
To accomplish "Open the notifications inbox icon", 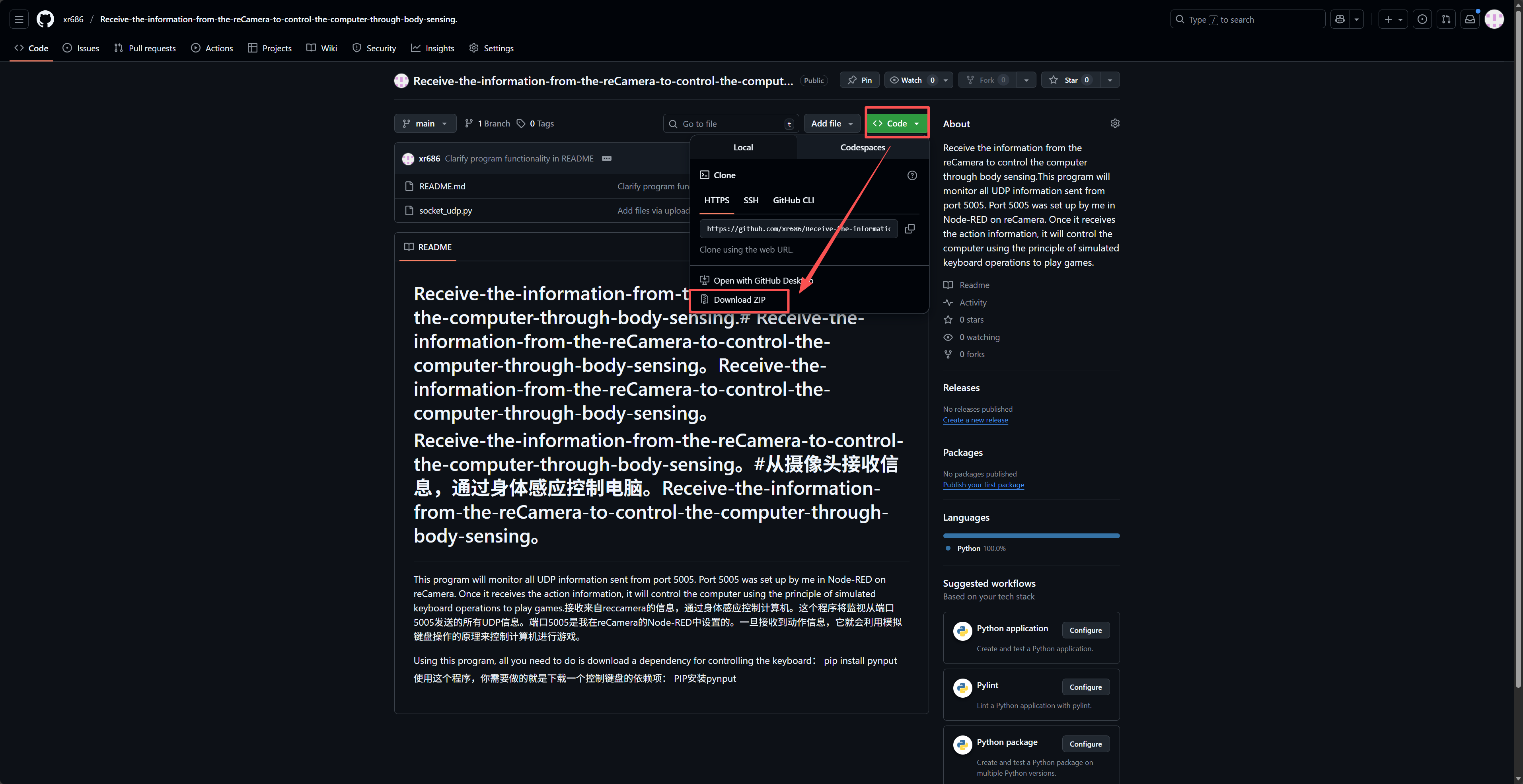I will tap(1470, 19).
